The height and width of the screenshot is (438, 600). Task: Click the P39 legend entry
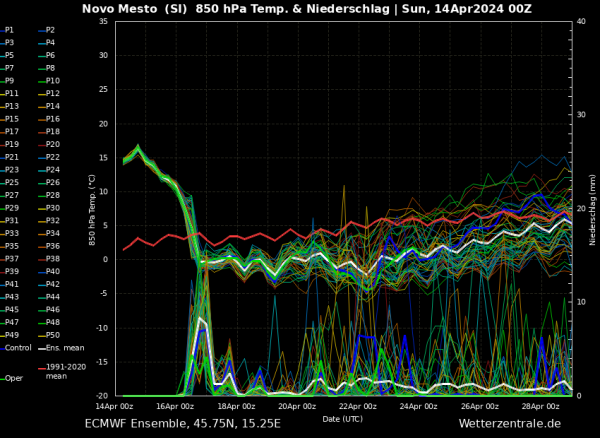[11, 271]
